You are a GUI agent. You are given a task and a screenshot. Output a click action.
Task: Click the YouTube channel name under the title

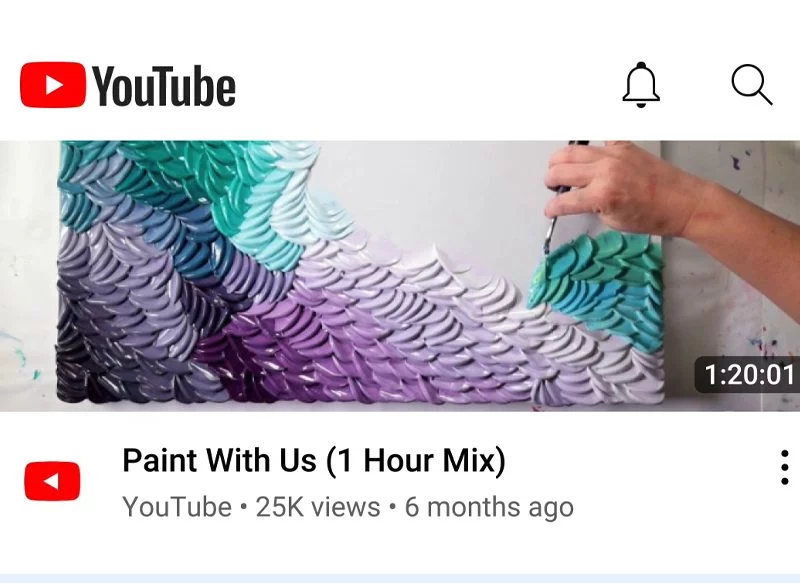[177, 507]
